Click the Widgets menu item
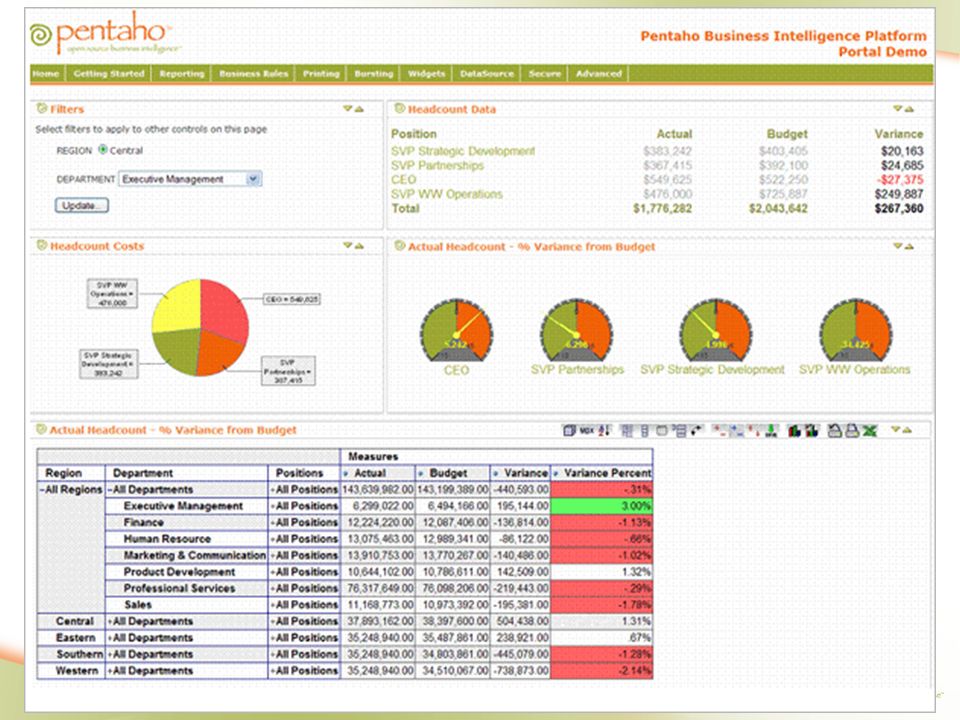 pos(426,73)
